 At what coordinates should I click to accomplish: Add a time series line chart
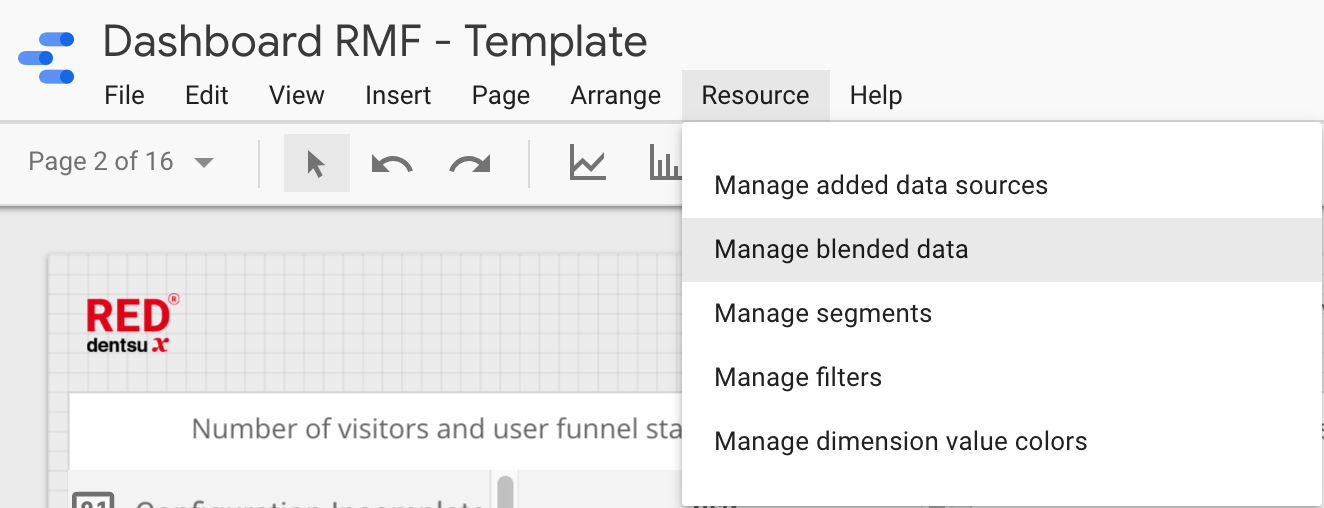[588, 163]
